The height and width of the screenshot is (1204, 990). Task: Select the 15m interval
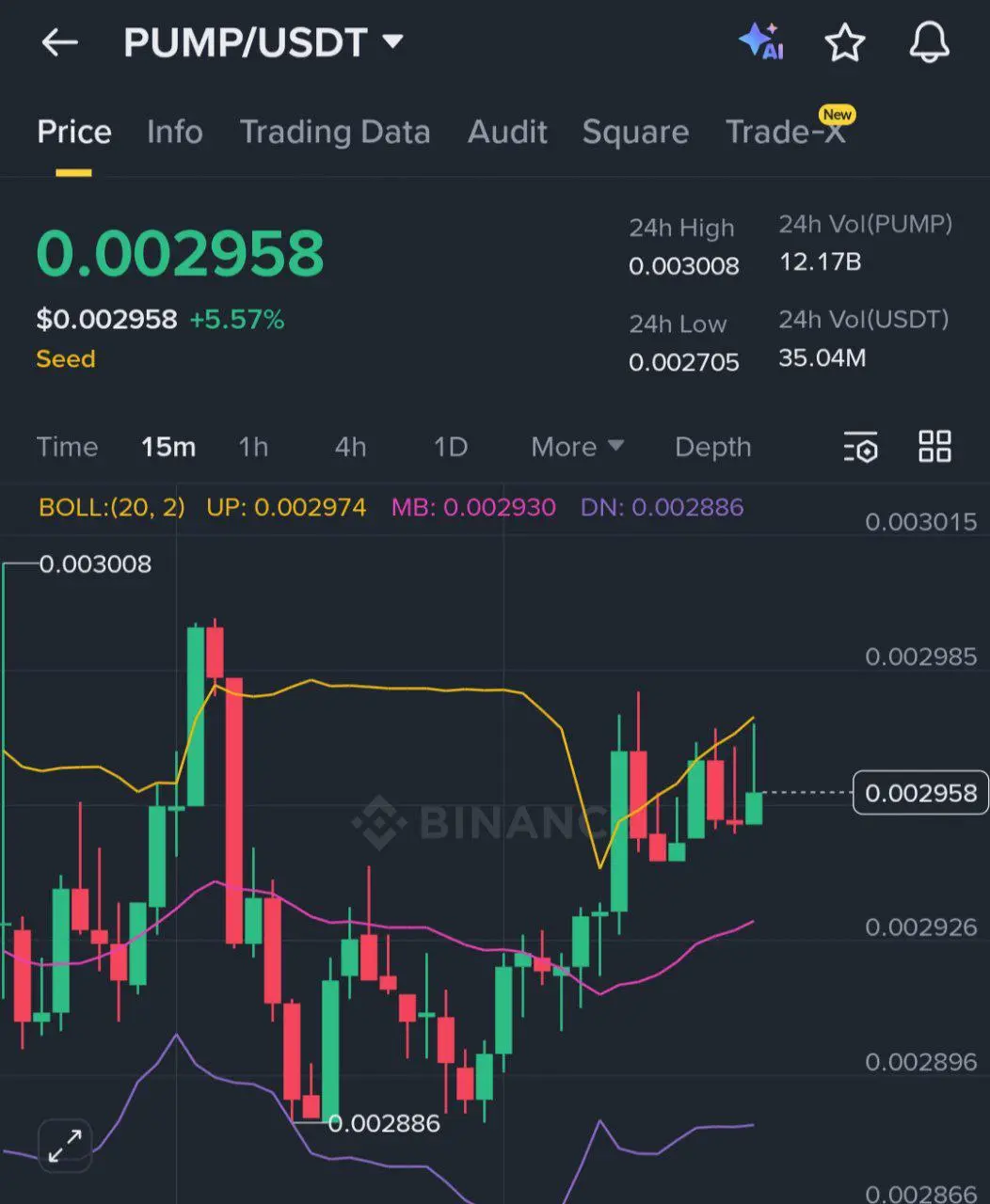point(168,447)
